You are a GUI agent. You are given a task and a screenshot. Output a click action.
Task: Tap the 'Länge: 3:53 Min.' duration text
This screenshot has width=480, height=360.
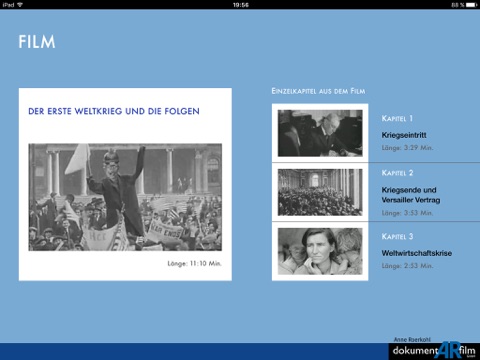[x=407, y=213]
